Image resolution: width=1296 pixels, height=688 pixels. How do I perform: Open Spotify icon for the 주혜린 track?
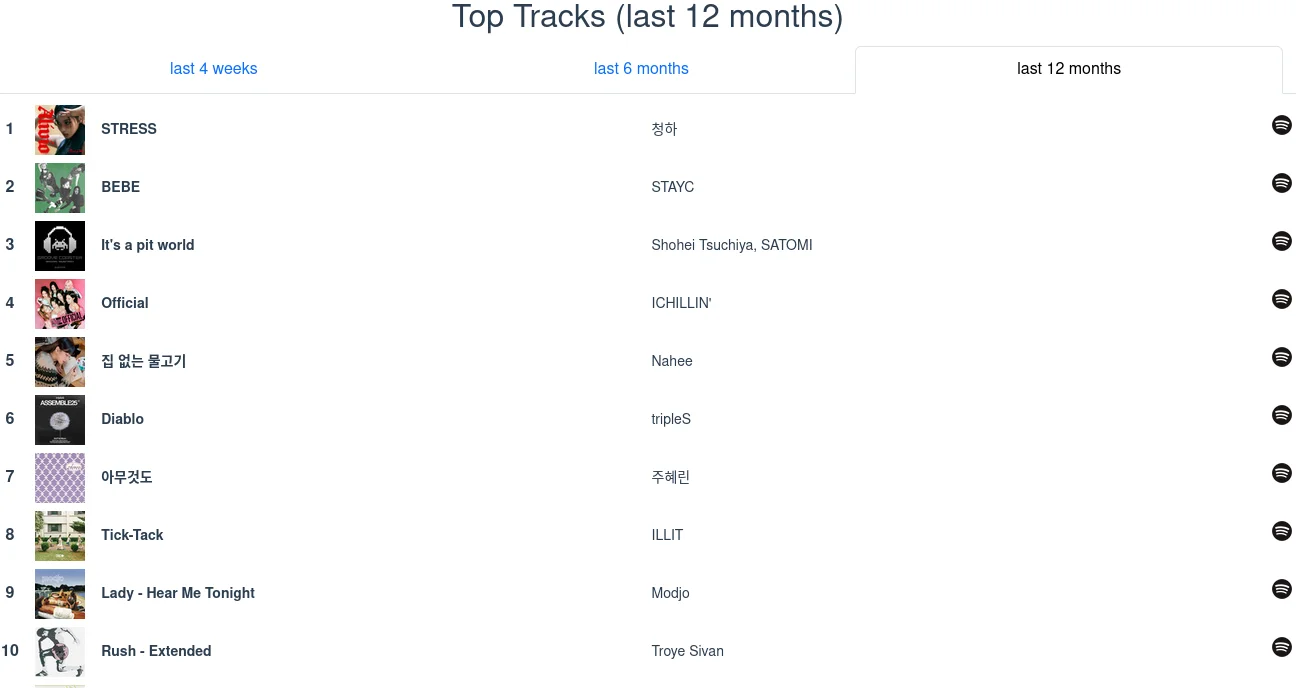(1281, 473)
